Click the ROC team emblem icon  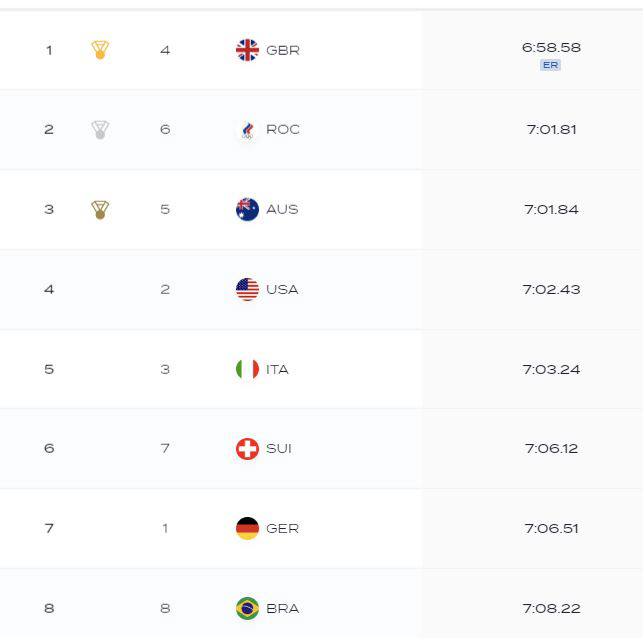(247, 130)
